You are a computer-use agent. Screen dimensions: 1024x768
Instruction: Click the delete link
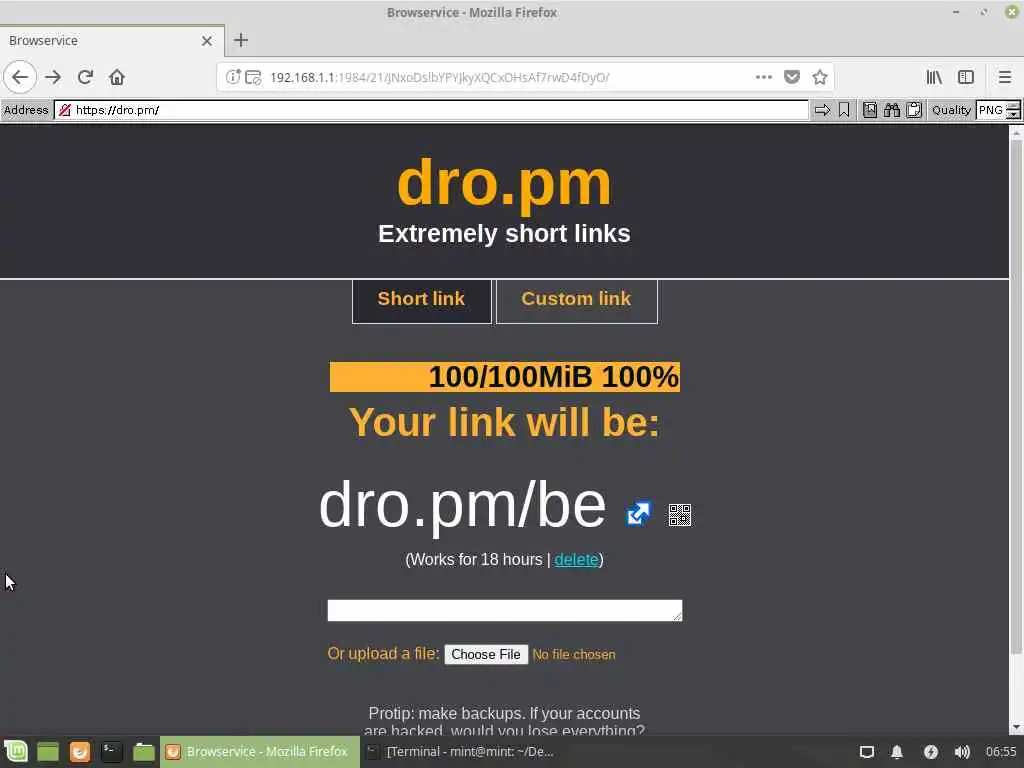576,560
